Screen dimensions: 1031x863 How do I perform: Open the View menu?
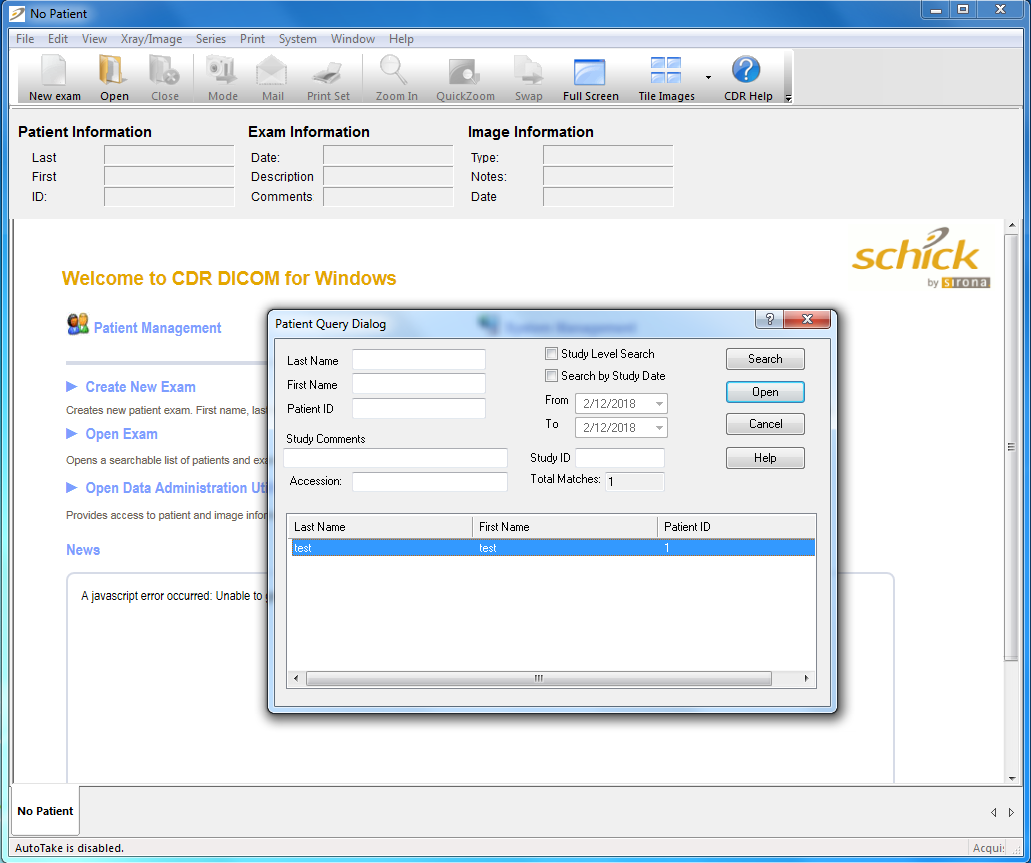pyautogui.click(x=94, y=39)
